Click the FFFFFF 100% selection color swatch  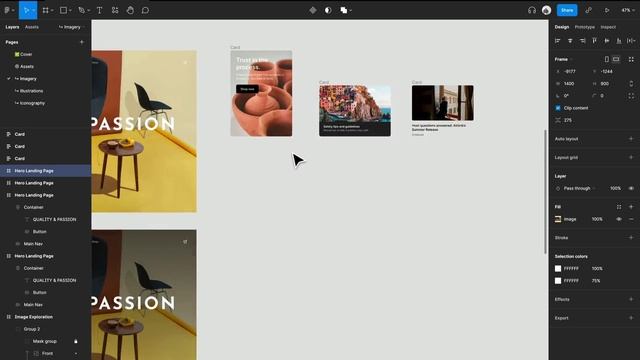pyautogui.click(x=558, y=269)
